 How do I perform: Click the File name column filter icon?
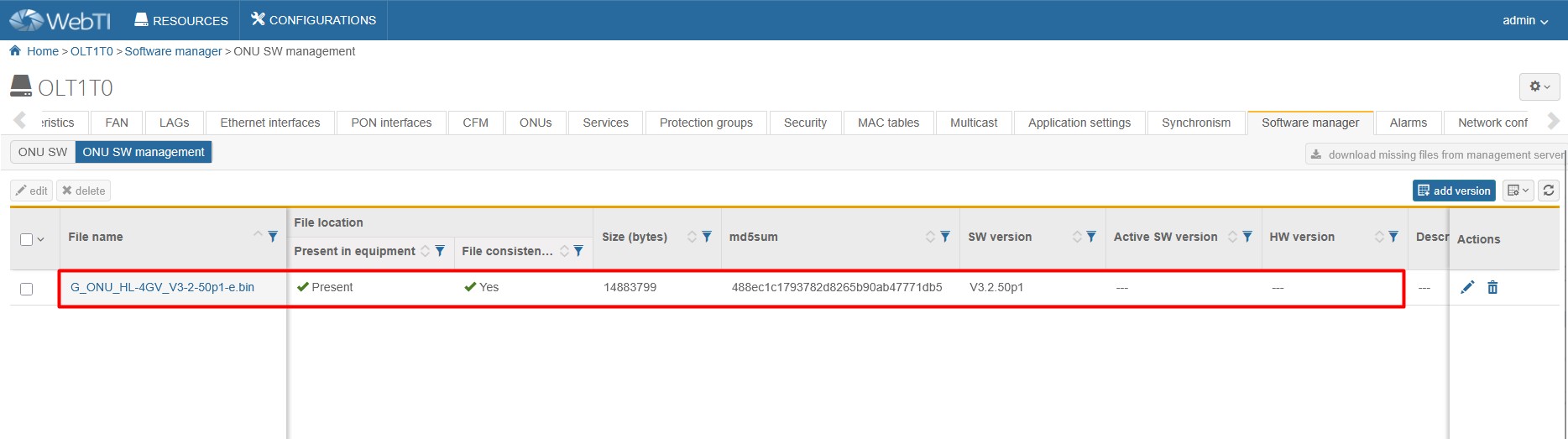pos(273,237)
